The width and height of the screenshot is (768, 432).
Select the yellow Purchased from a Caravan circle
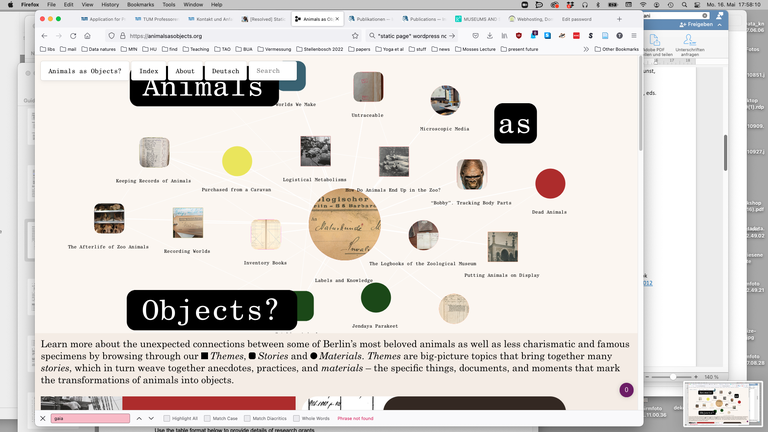pyautogui.click(x=237, y=161)
